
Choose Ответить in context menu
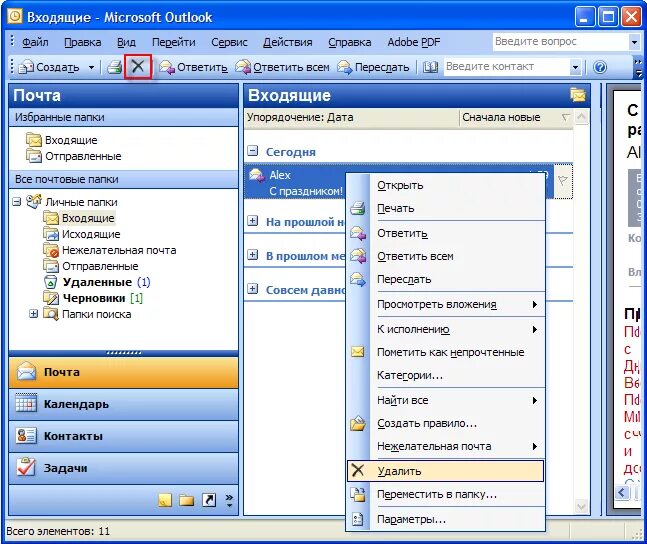tap(446, 234)
